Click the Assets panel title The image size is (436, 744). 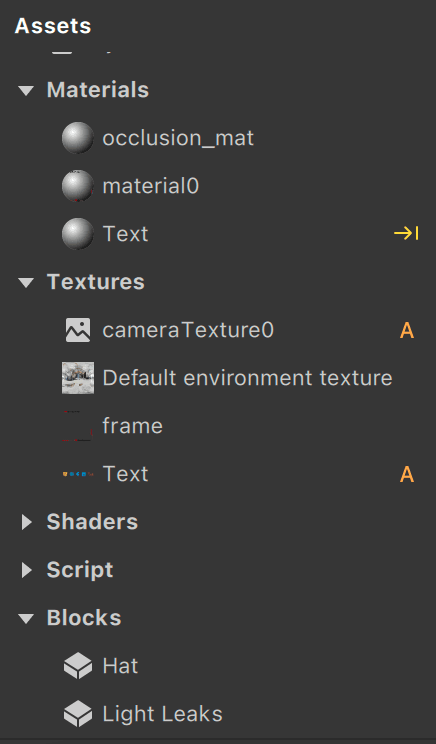click(53, 26)
